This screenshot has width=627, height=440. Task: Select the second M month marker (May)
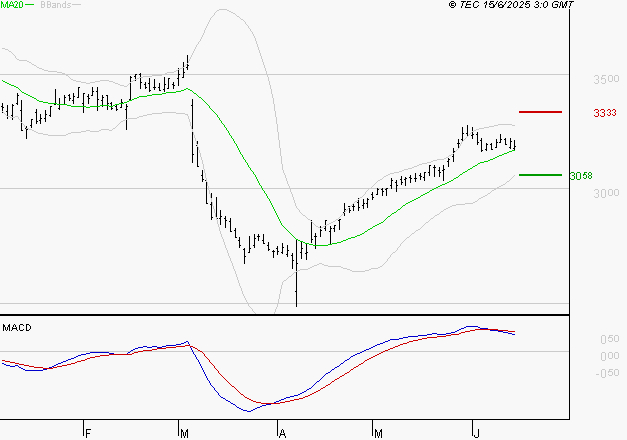378,433
